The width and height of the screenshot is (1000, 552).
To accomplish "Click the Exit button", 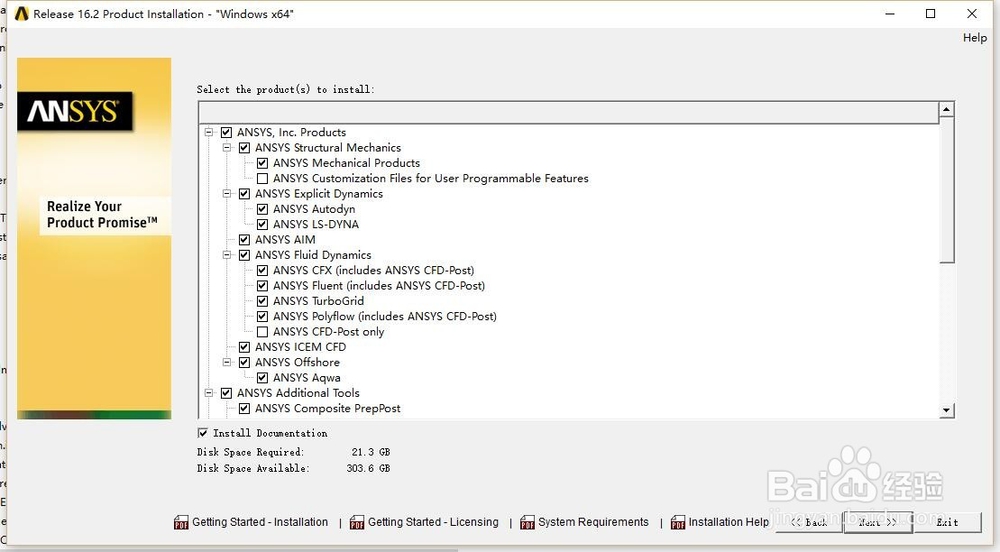I will [x=947, y=522].
